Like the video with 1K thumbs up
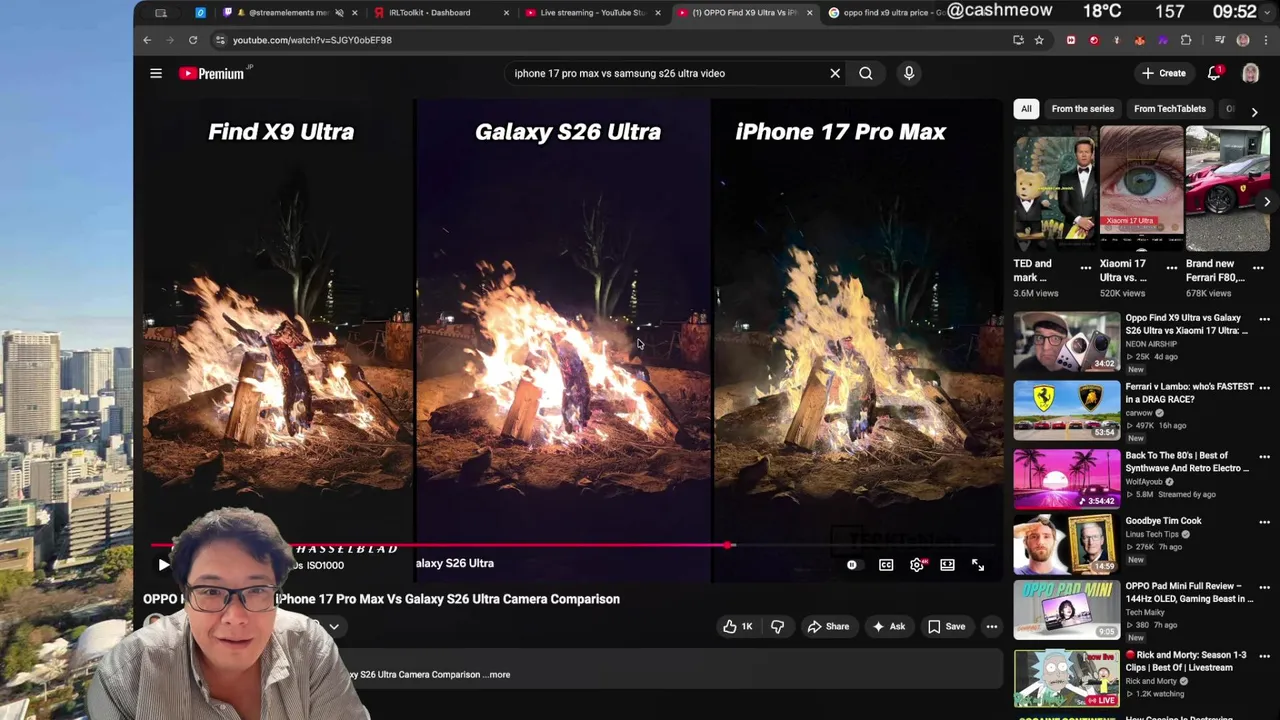This screenshot has height=720, width=1280. tap(738, 627)
